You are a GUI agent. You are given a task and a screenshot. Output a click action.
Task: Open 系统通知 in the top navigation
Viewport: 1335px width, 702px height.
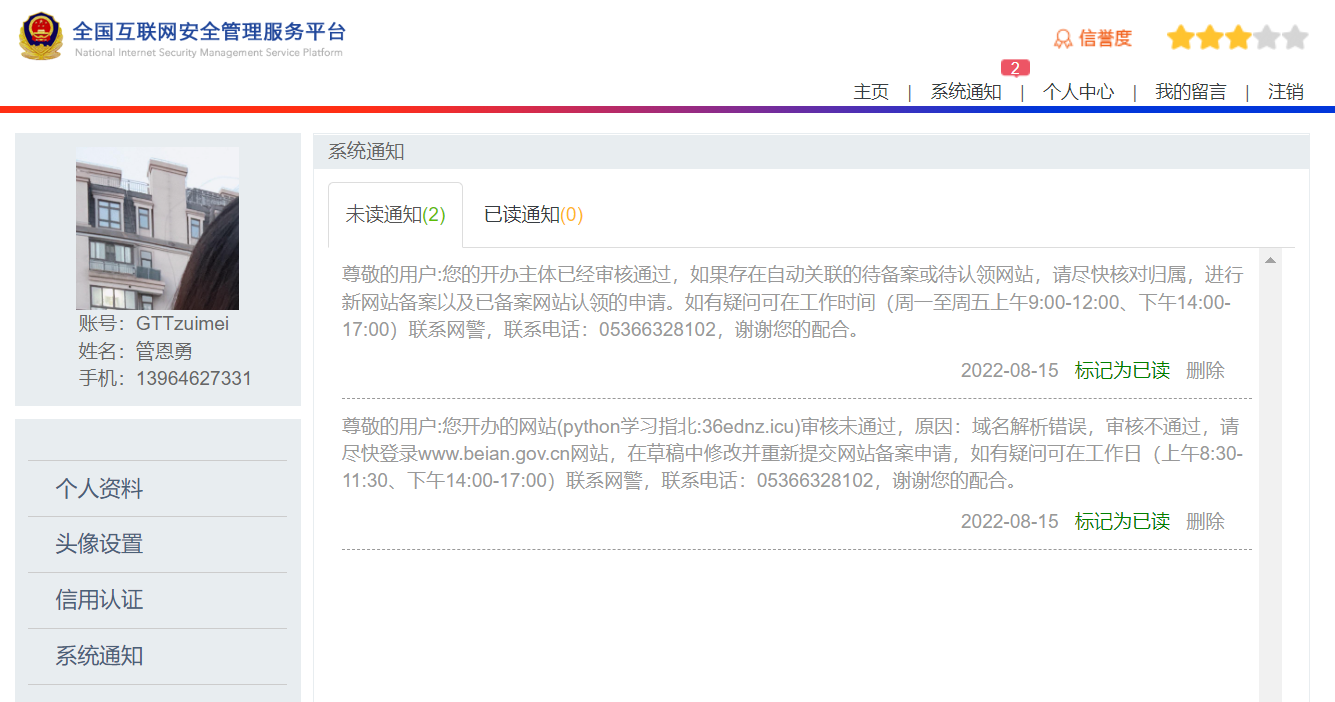point(966,92)
